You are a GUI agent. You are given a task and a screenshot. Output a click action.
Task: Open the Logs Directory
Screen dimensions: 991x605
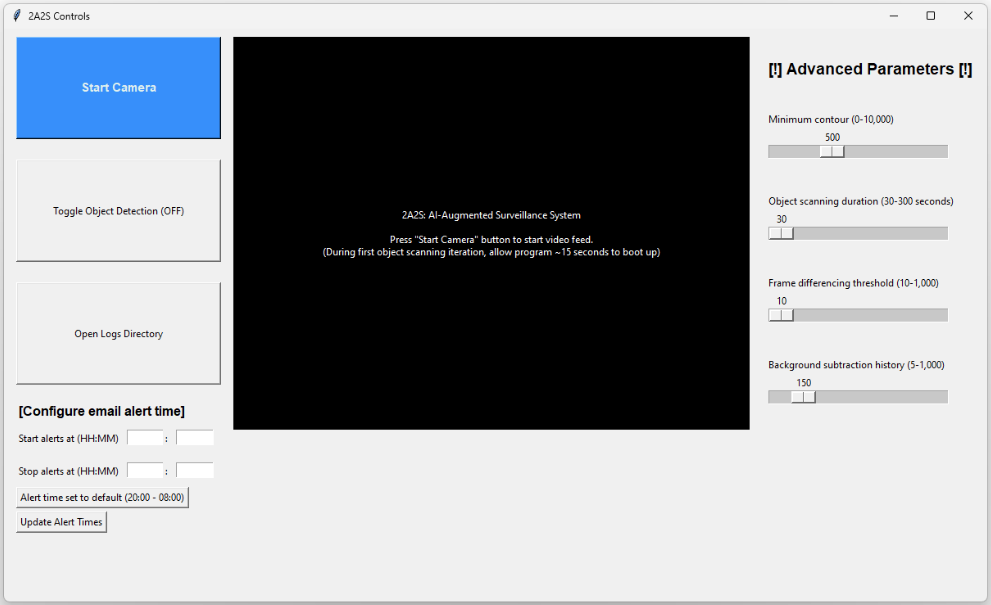[118, 334]
